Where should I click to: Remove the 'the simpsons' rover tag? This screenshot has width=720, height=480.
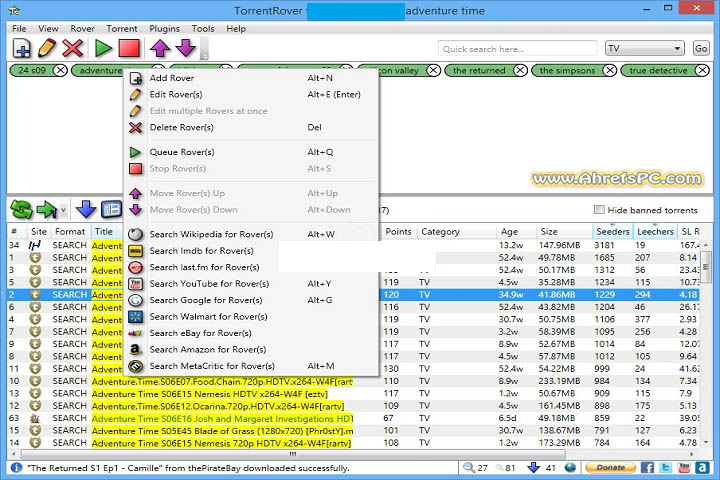coord(609,70)
